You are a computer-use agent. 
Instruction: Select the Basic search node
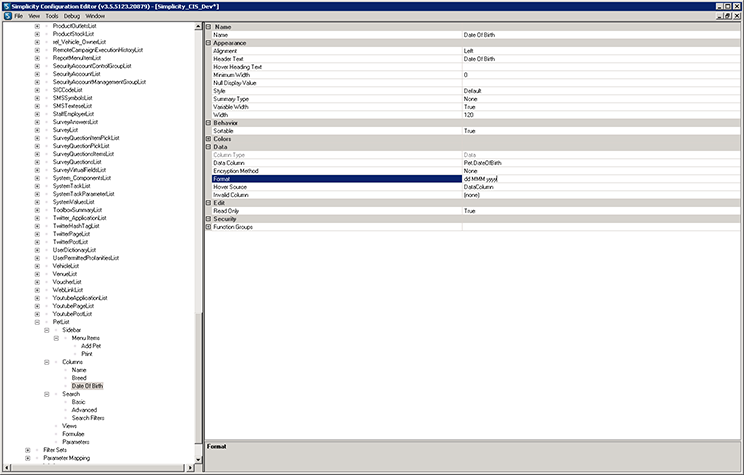click(x=78, y=402)
